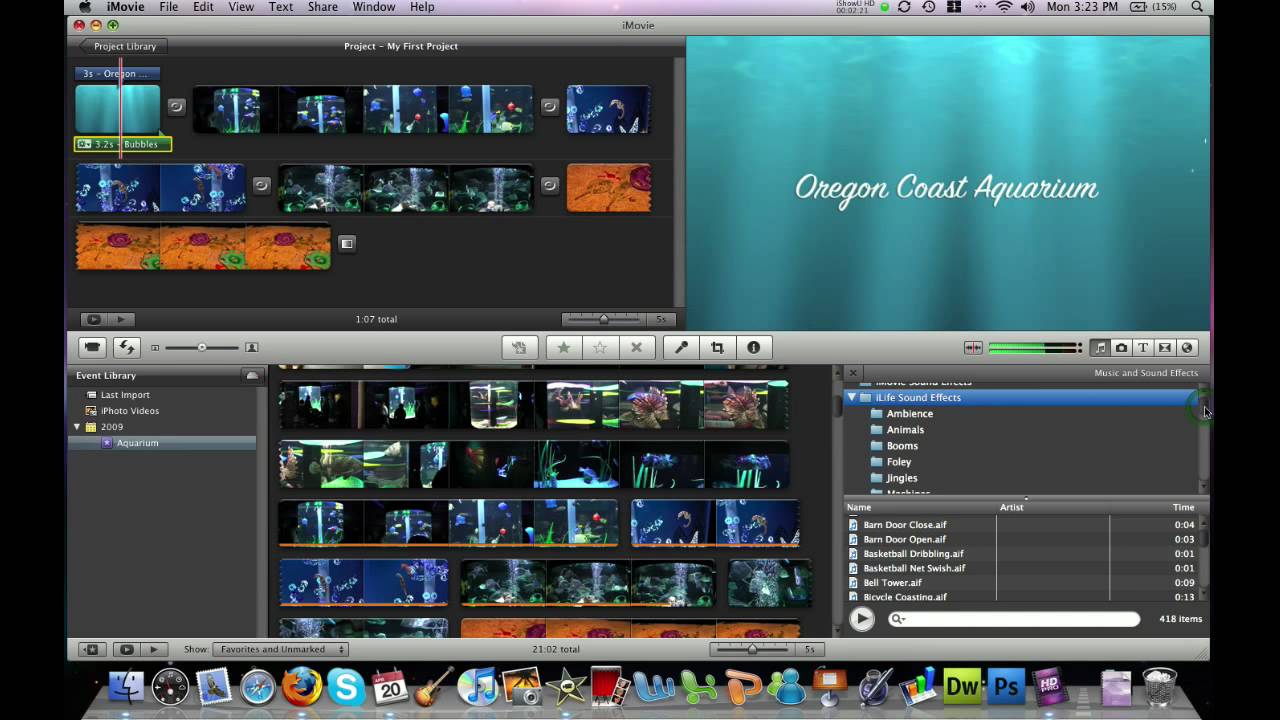Open the Show filter dropdown
The width and height of the screenshot is (1280, 720).
[x=280, y=649]
